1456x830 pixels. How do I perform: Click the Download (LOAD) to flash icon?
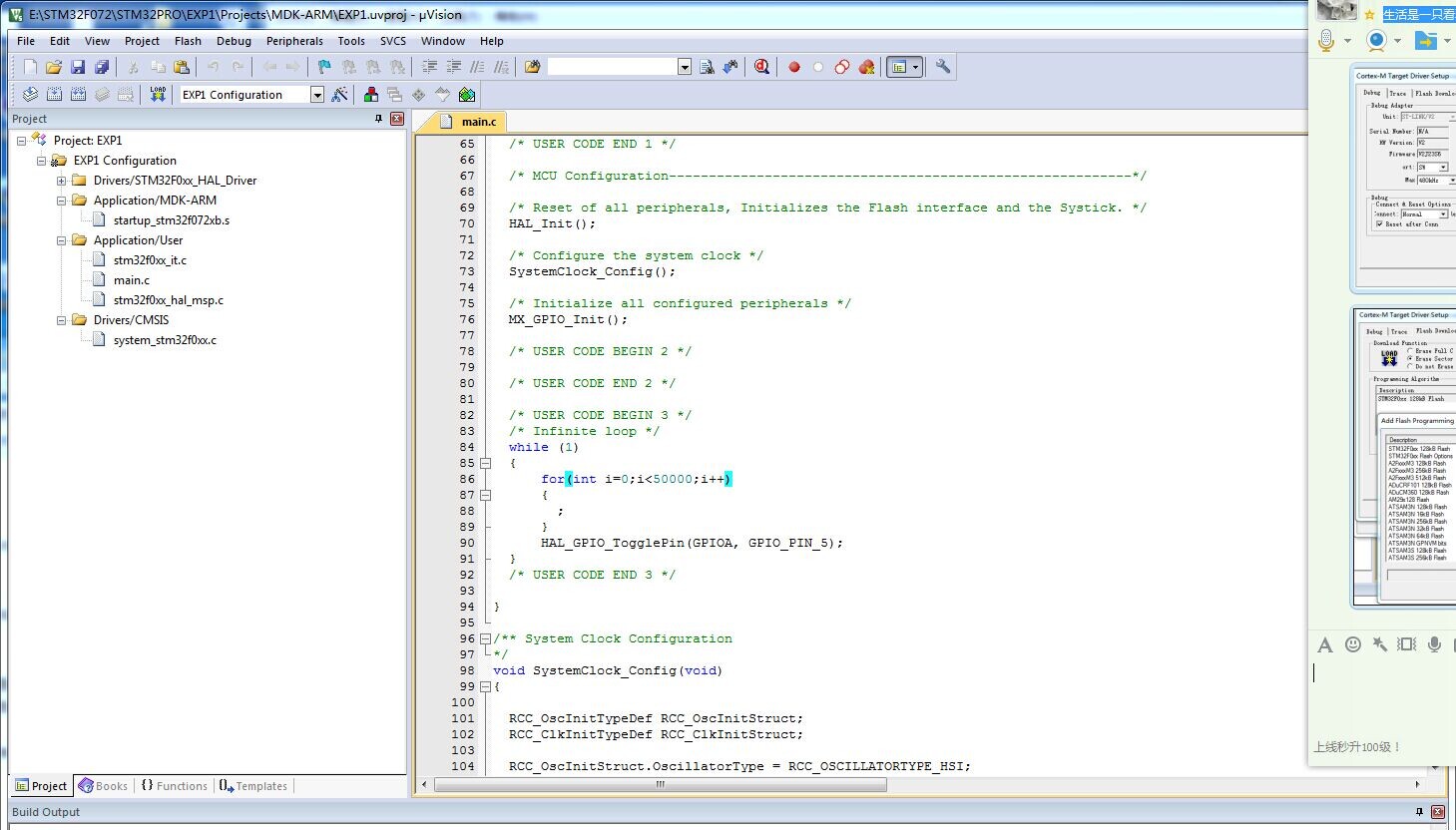(158, 94)
